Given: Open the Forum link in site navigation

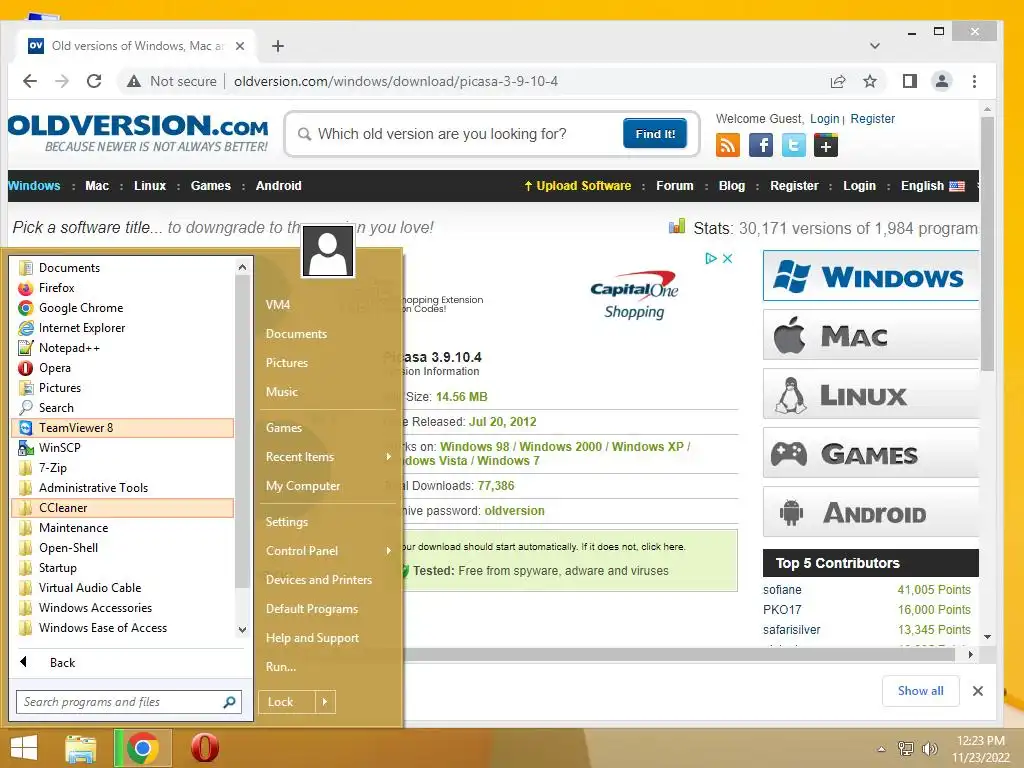Looking at the screenshot, I should [675, 186].
